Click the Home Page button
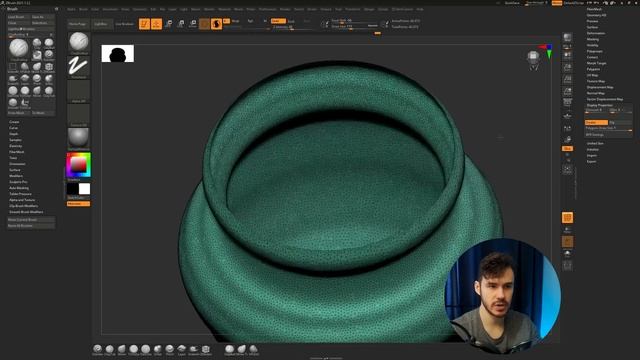The width and height of the screenshot is (640, 360). point(78,24)
